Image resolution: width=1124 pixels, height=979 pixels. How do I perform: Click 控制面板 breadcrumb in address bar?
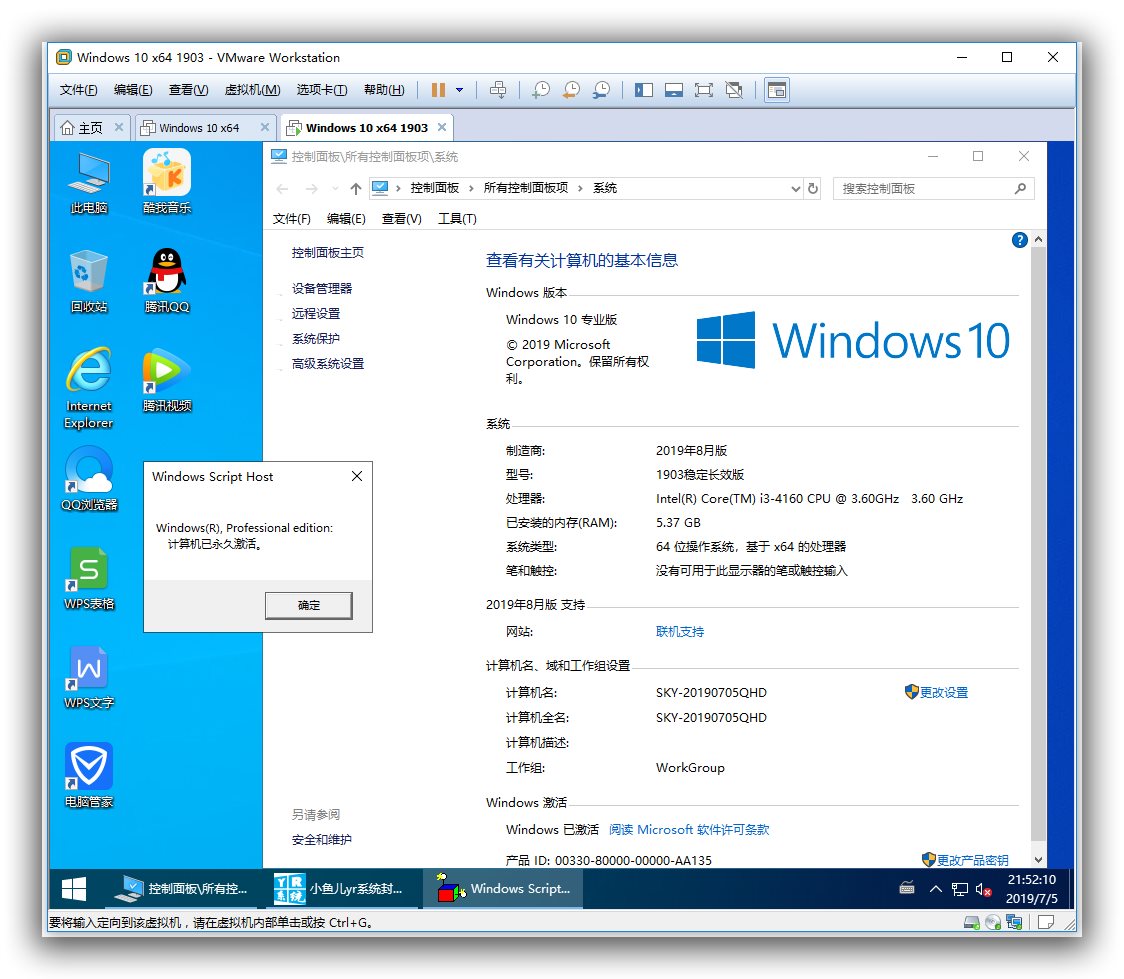434,188
